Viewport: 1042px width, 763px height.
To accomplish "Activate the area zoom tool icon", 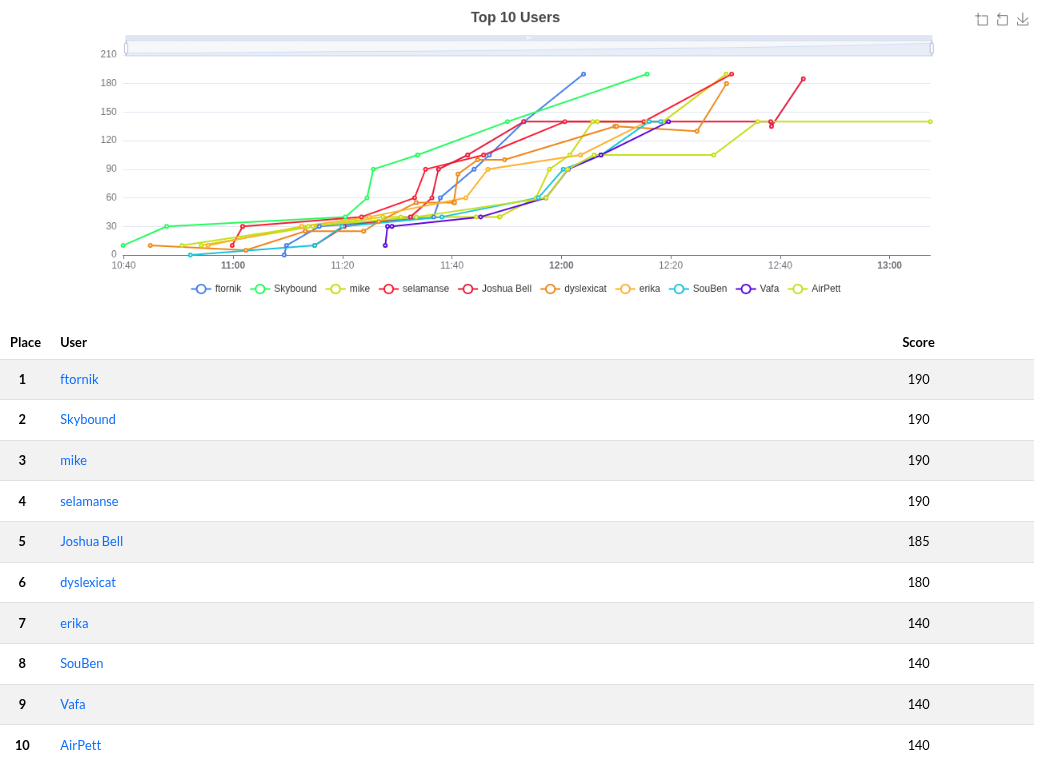I will 982,20.
